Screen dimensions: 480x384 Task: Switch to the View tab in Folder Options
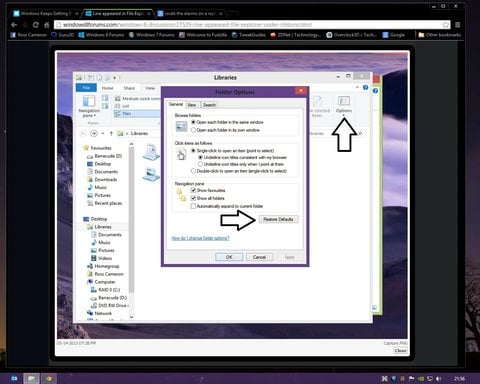pyautogui.click(x=192, y=105)
